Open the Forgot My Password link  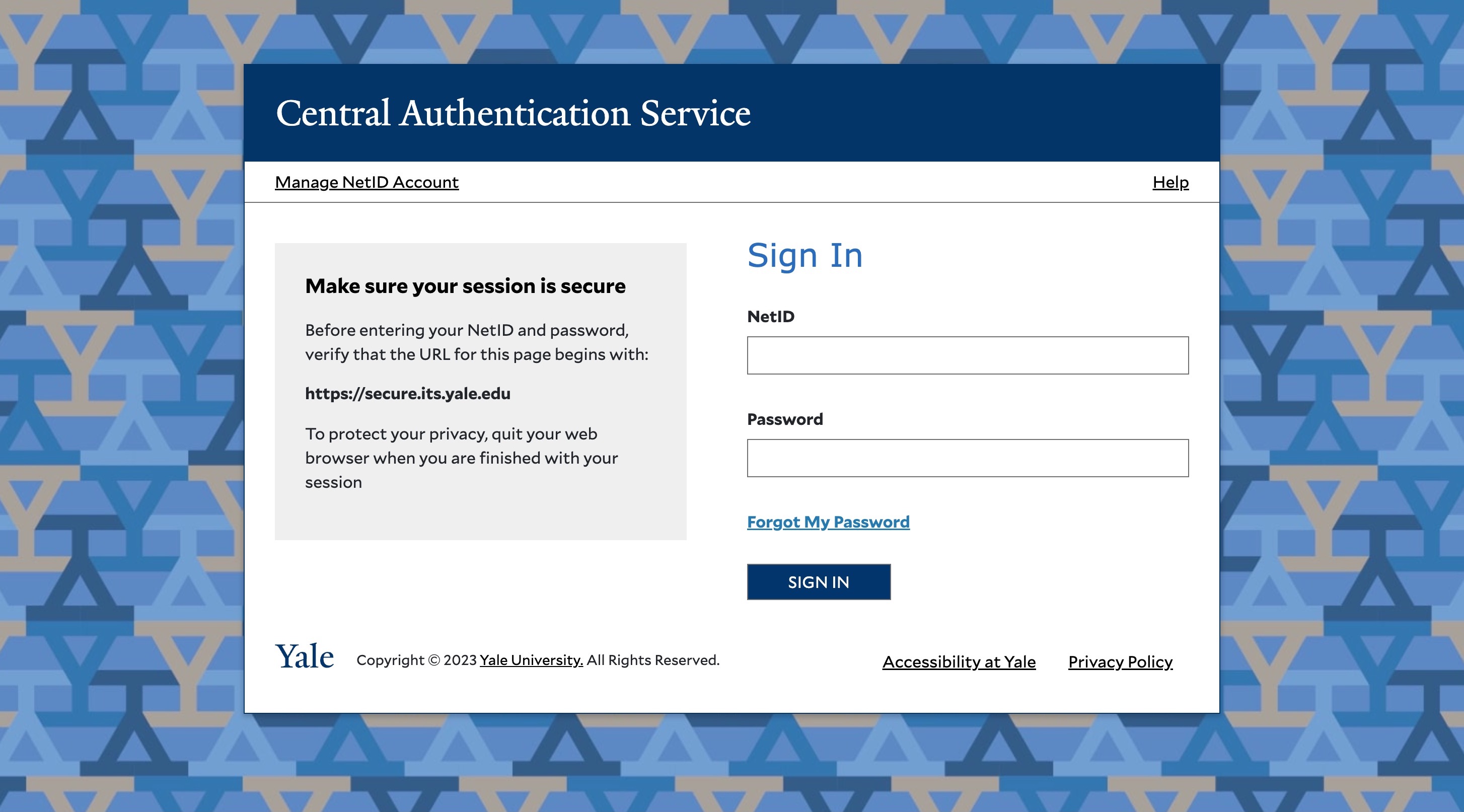click(x=828, y=522)
